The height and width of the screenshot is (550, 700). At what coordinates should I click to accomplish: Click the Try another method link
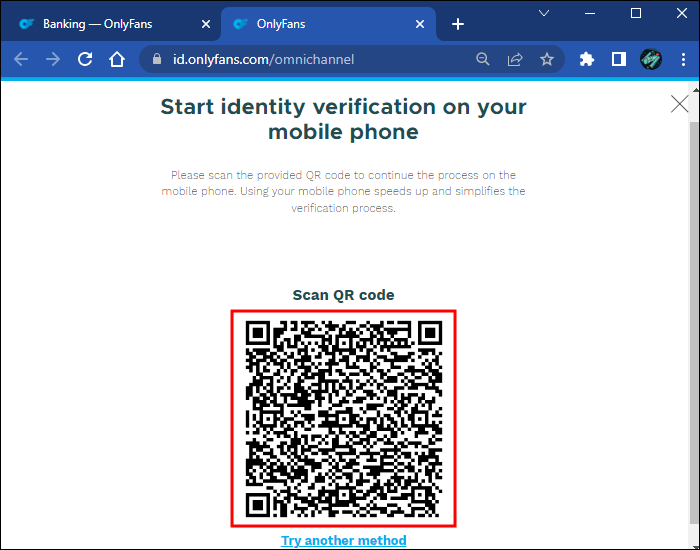[x=344, y=540]
